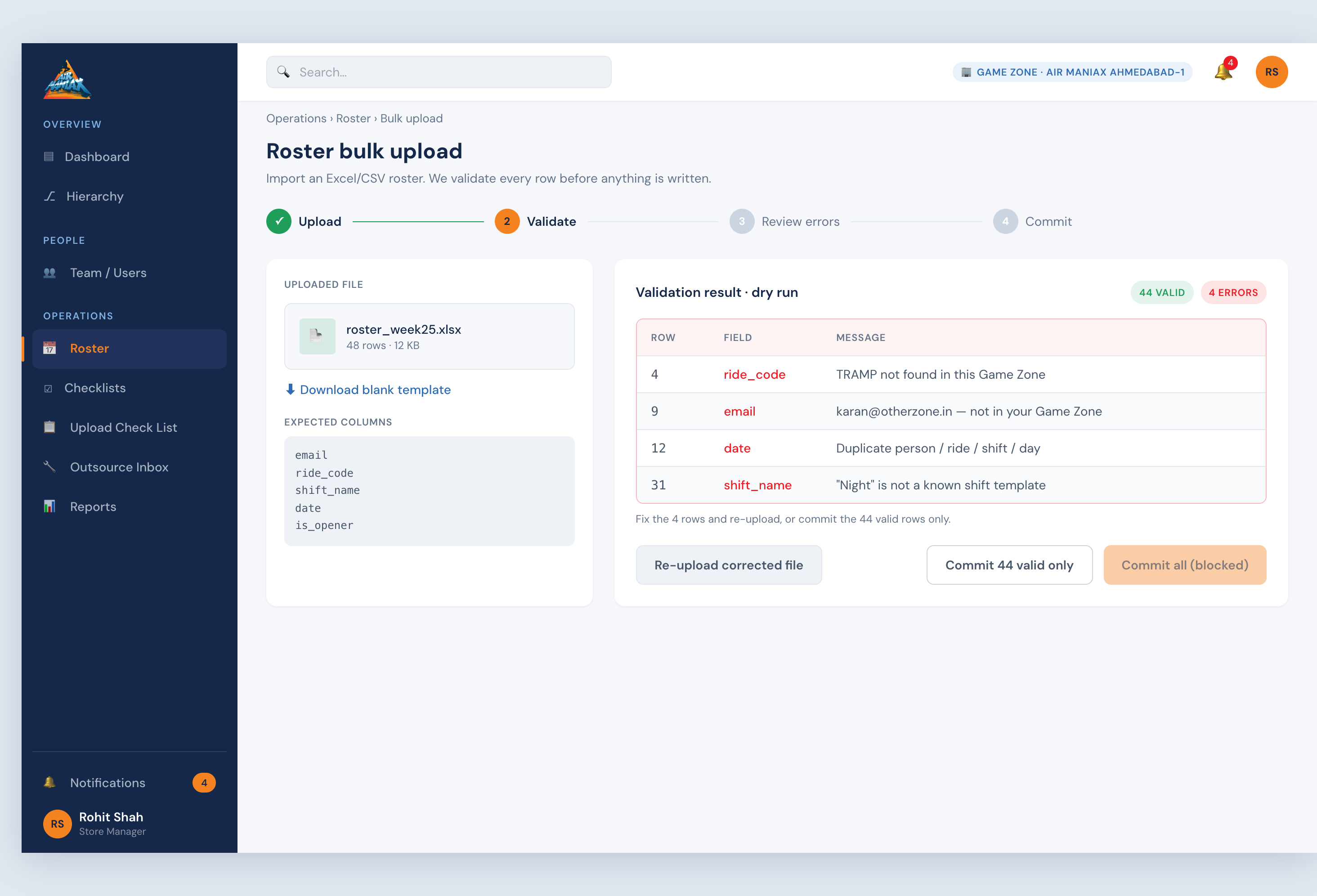Open notifications from the top bar bell

point(1223,72)
